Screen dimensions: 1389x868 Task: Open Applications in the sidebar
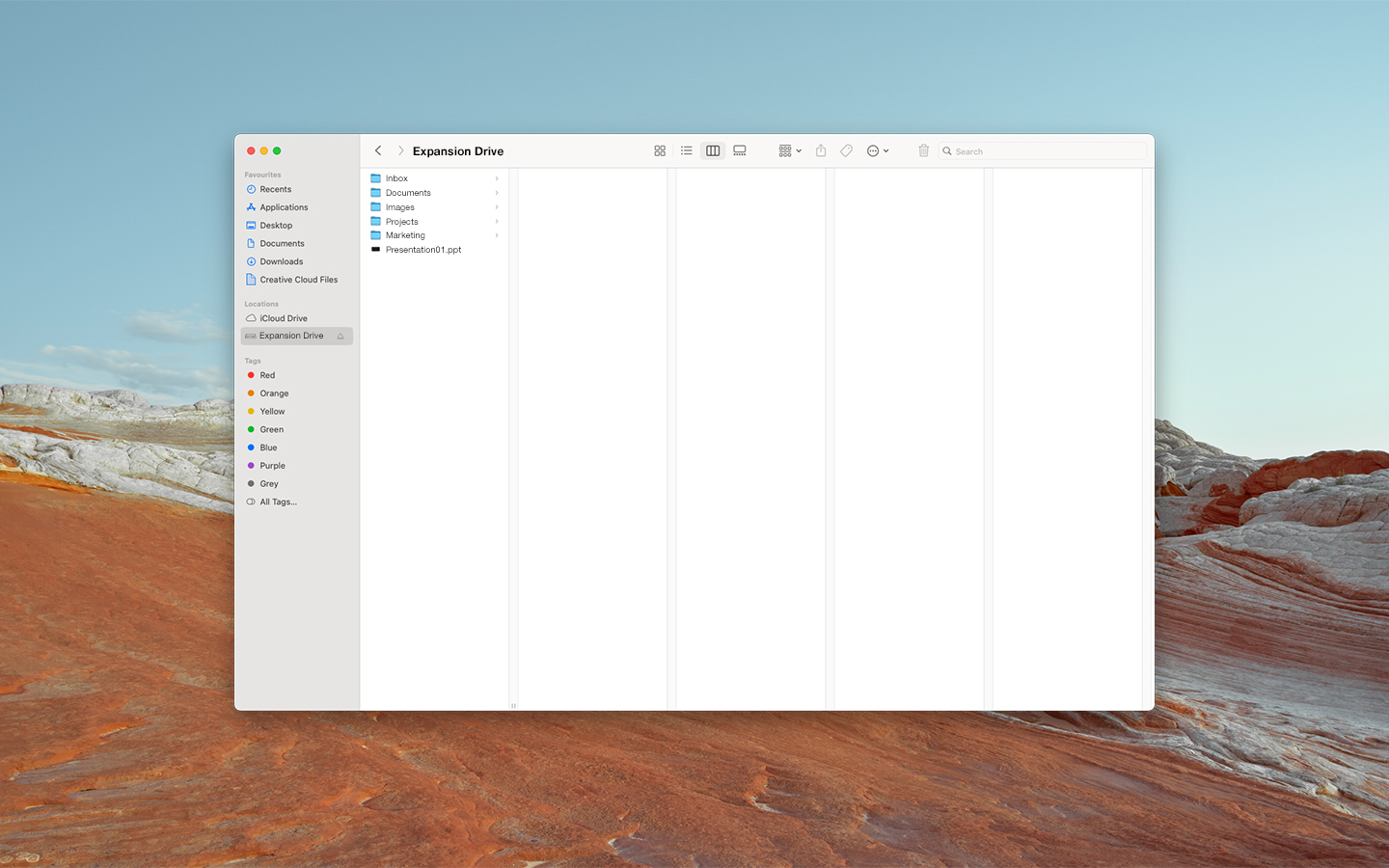tap(284, 207)
